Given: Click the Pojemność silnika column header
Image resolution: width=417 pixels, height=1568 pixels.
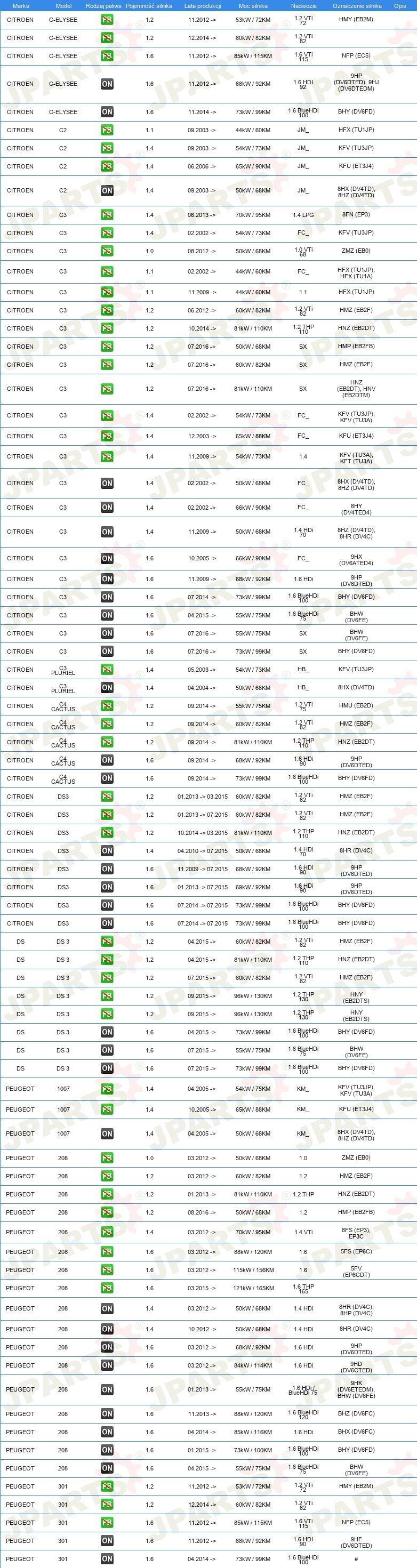Looking at the screenshot, I should pos(149,5).
